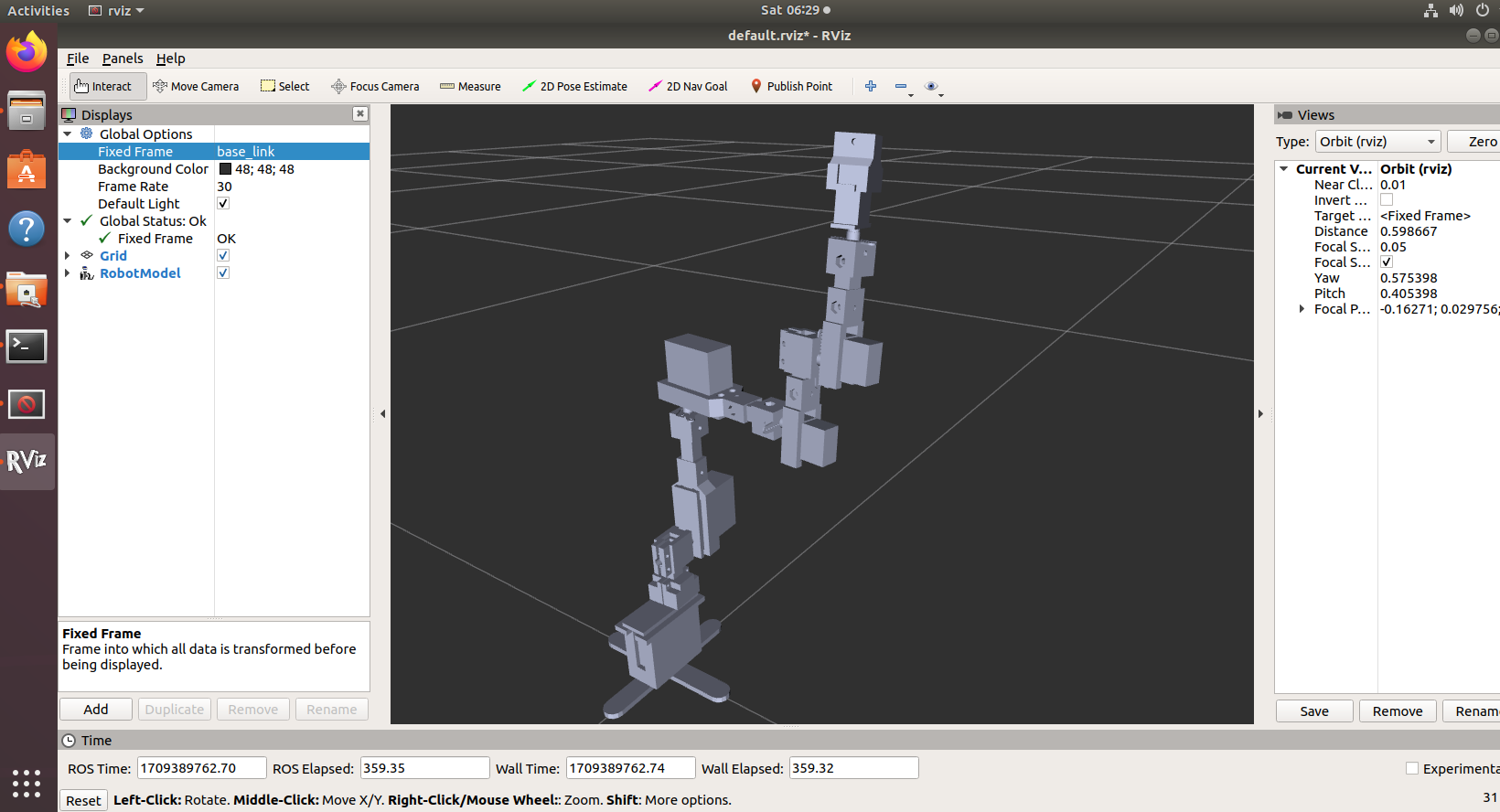Click the Reset button in status bar
Screen dimensions: 1500x812
[83, 800]
